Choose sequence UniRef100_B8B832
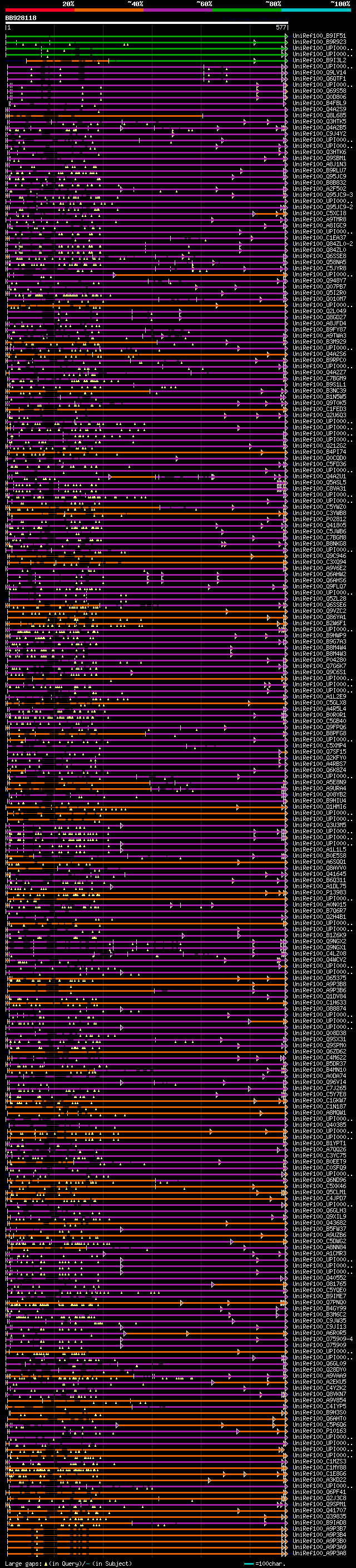This screenshot has width=356, height=1568. point(319,182)
